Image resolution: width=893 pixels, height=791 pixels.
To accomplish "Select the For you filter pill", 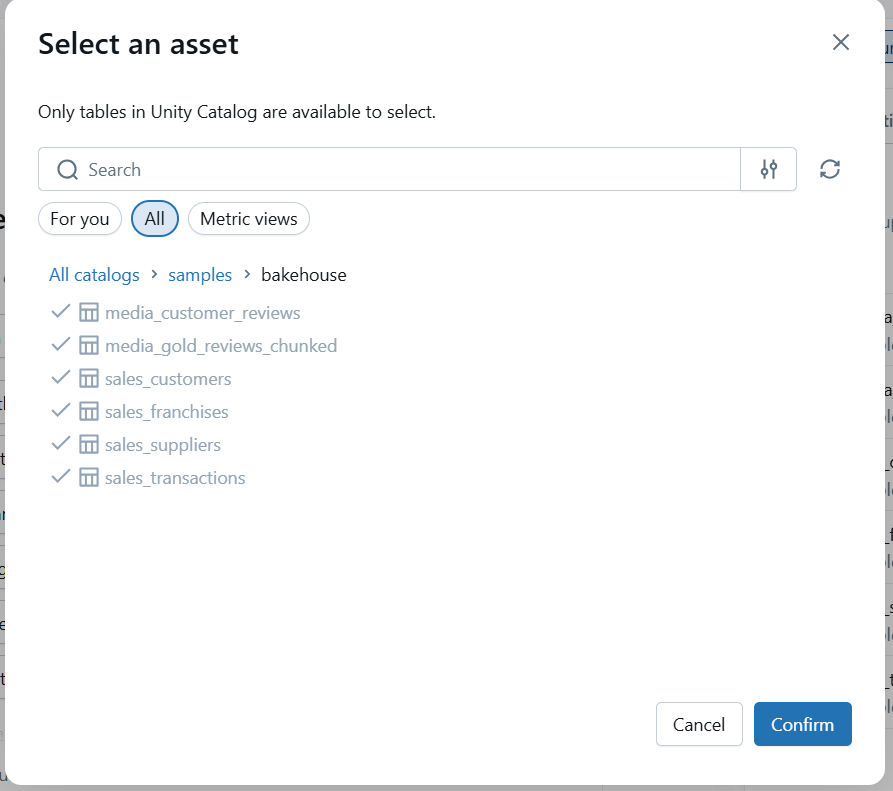I will pos(79,218).
